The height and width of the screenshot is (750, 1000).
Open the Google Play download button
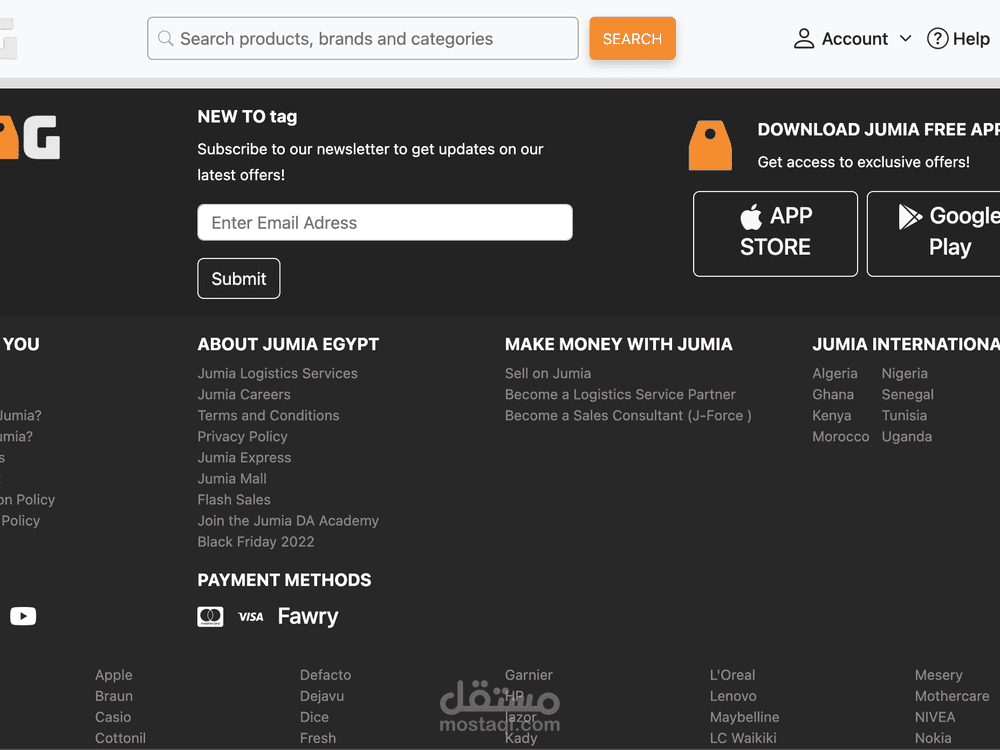[934, 233]
